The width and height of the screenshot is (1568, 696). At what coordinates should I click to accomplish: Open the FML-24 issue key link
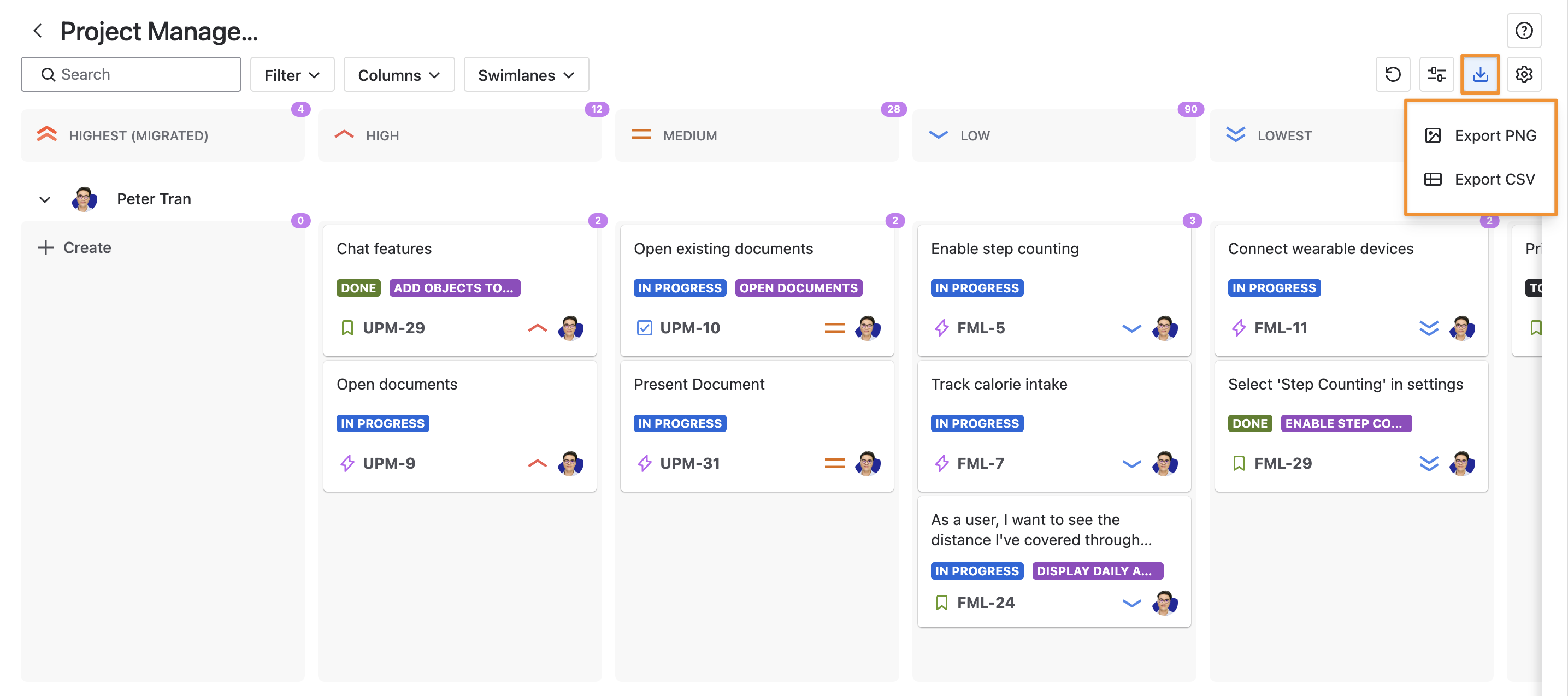[986, 602]
